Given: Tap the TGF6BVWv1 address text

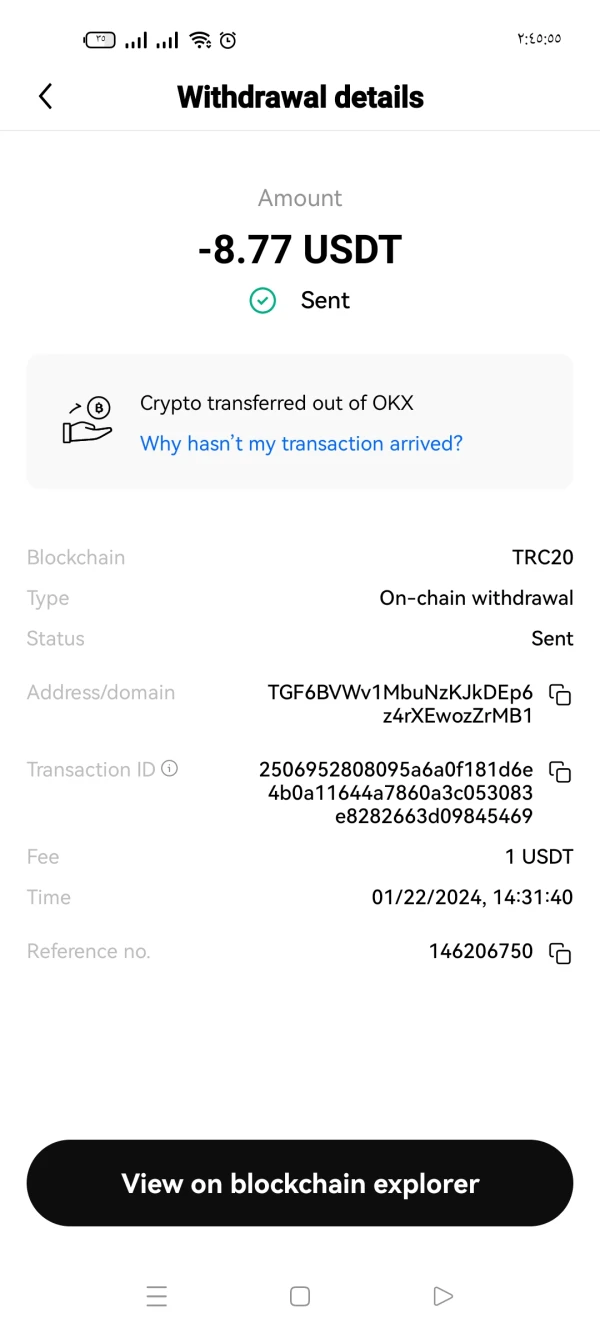Looking at the screenshot, I should tap(400, 704).
